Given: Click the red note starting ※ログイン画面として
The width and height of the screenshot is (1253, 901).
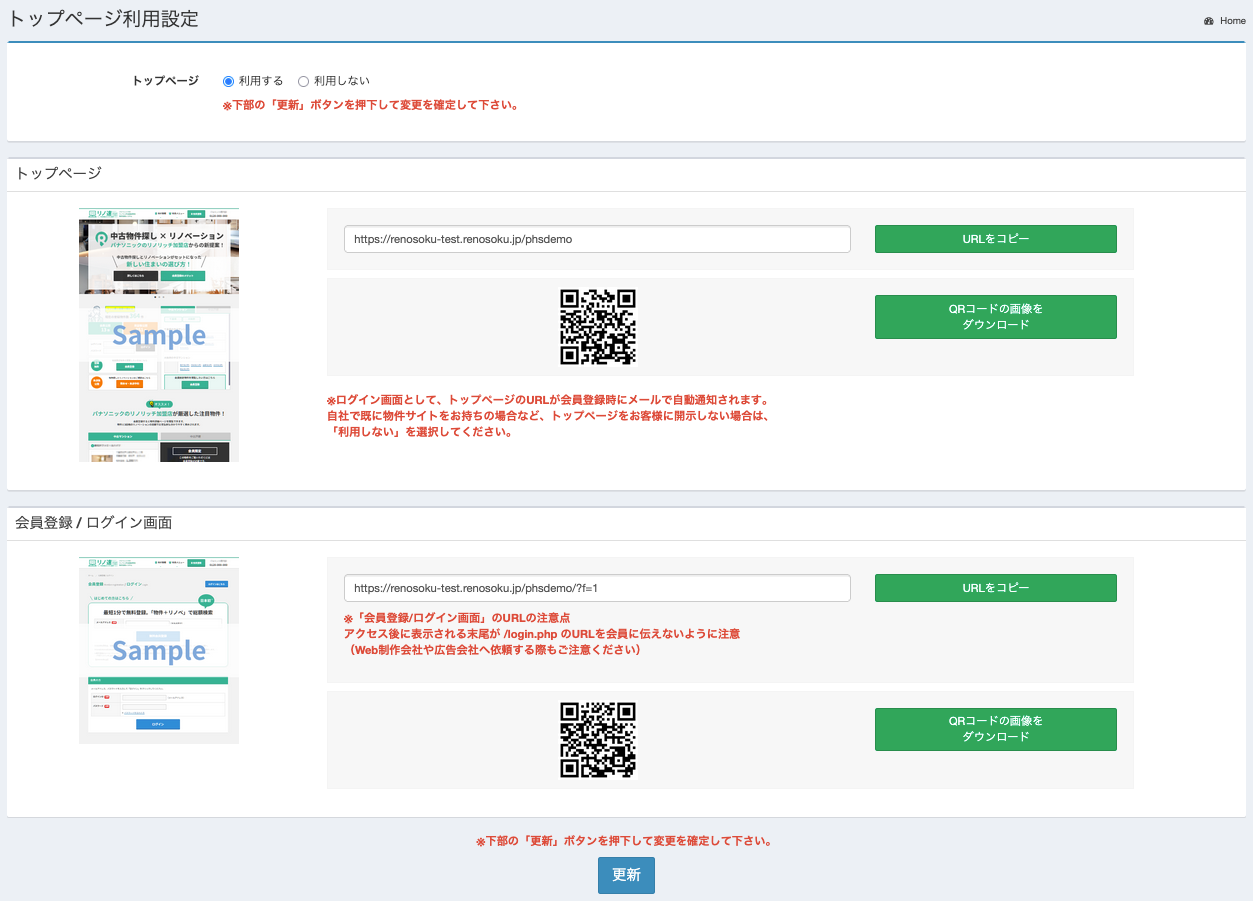Looking at the screenshot, I should pyautogui.click(x=548, y=416).
